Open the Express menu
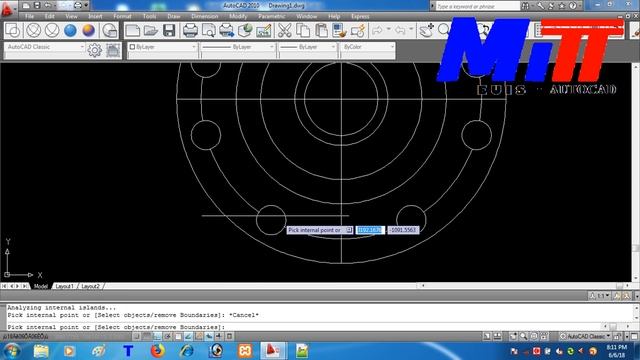Screen dimensions: 640x360 tap(360, 16)
